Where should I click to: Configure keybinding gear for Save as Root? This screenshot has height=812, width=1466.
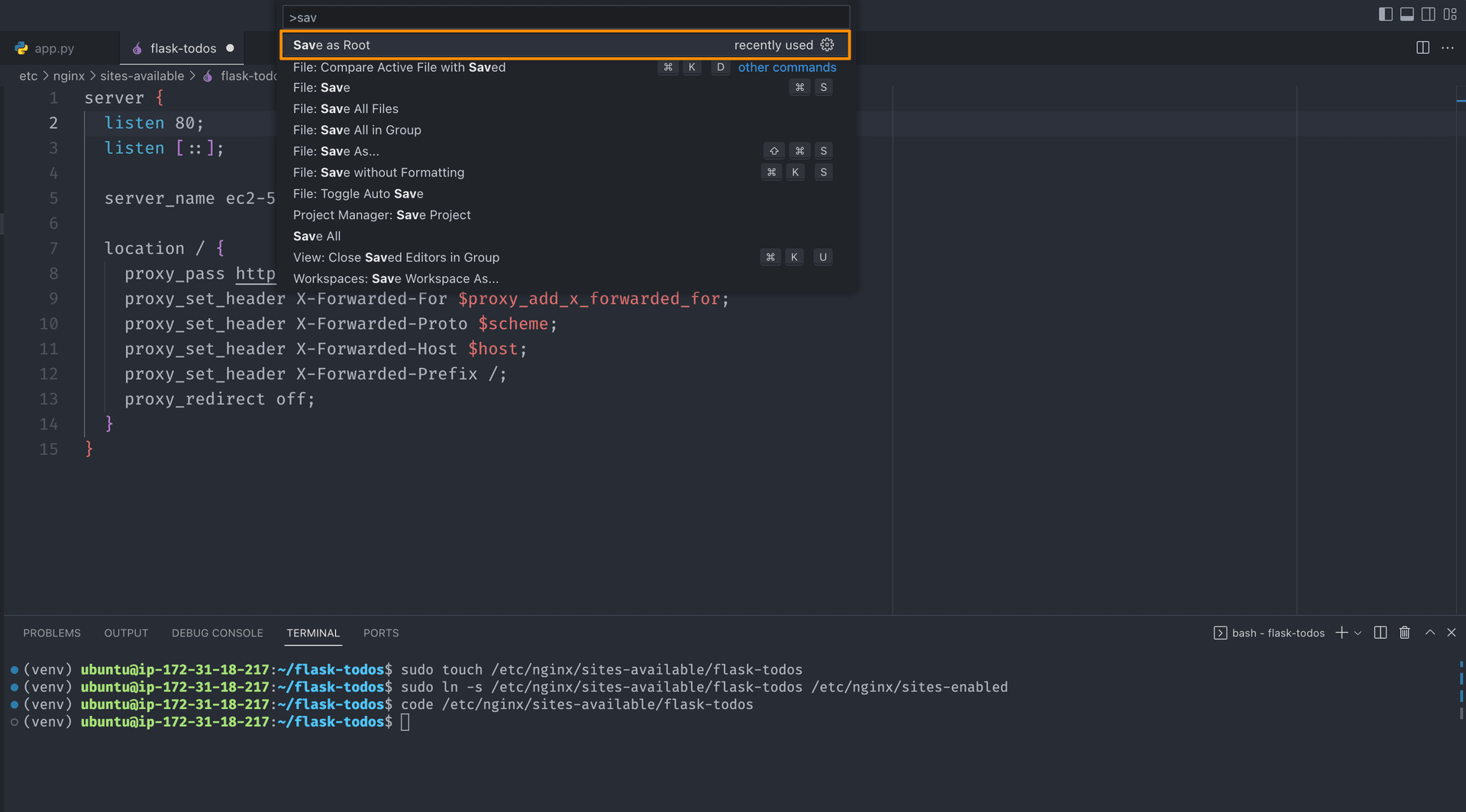coord(827,44)
